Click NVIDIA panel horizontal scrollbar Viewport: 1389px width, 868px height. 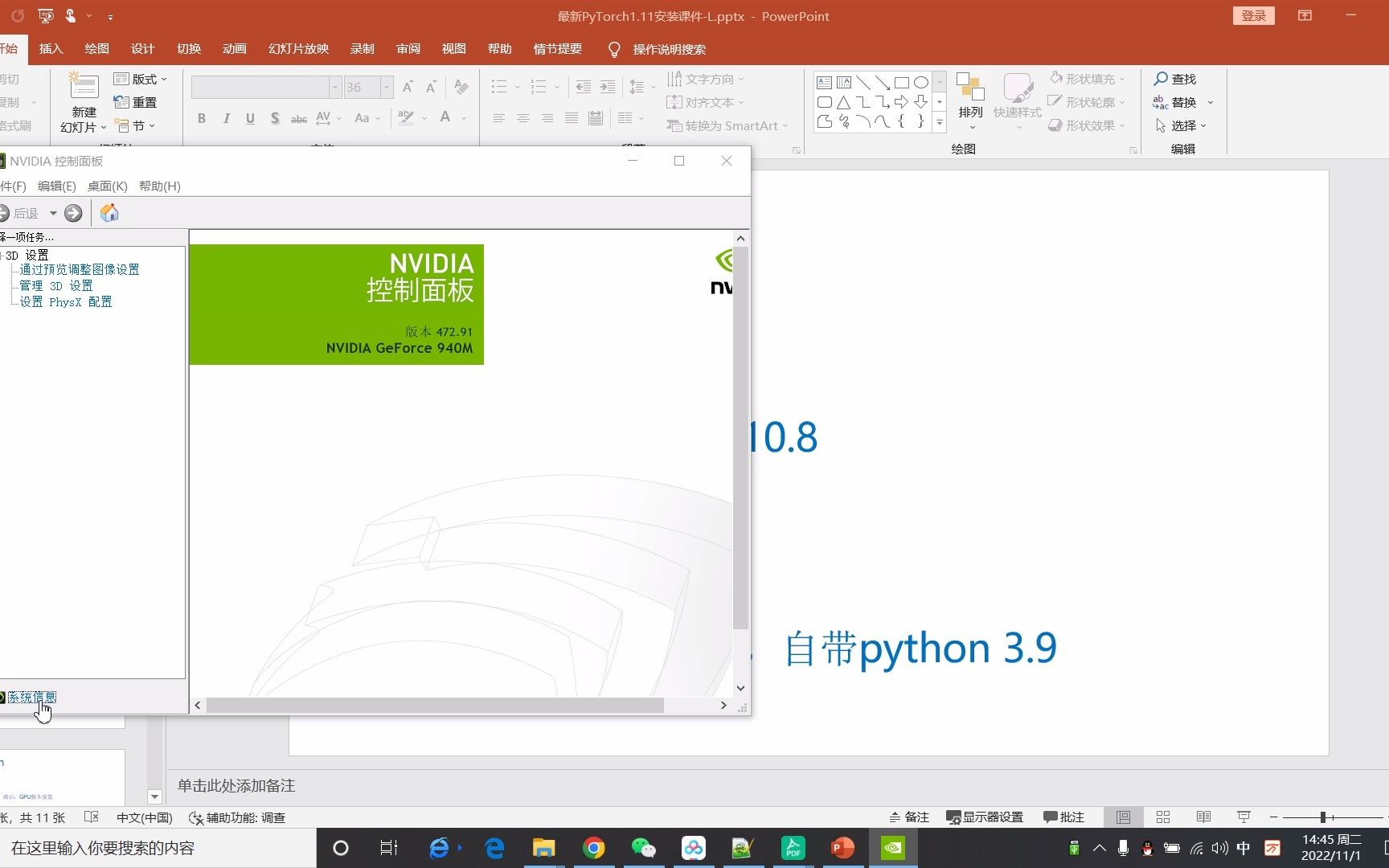tap(435, 705)
